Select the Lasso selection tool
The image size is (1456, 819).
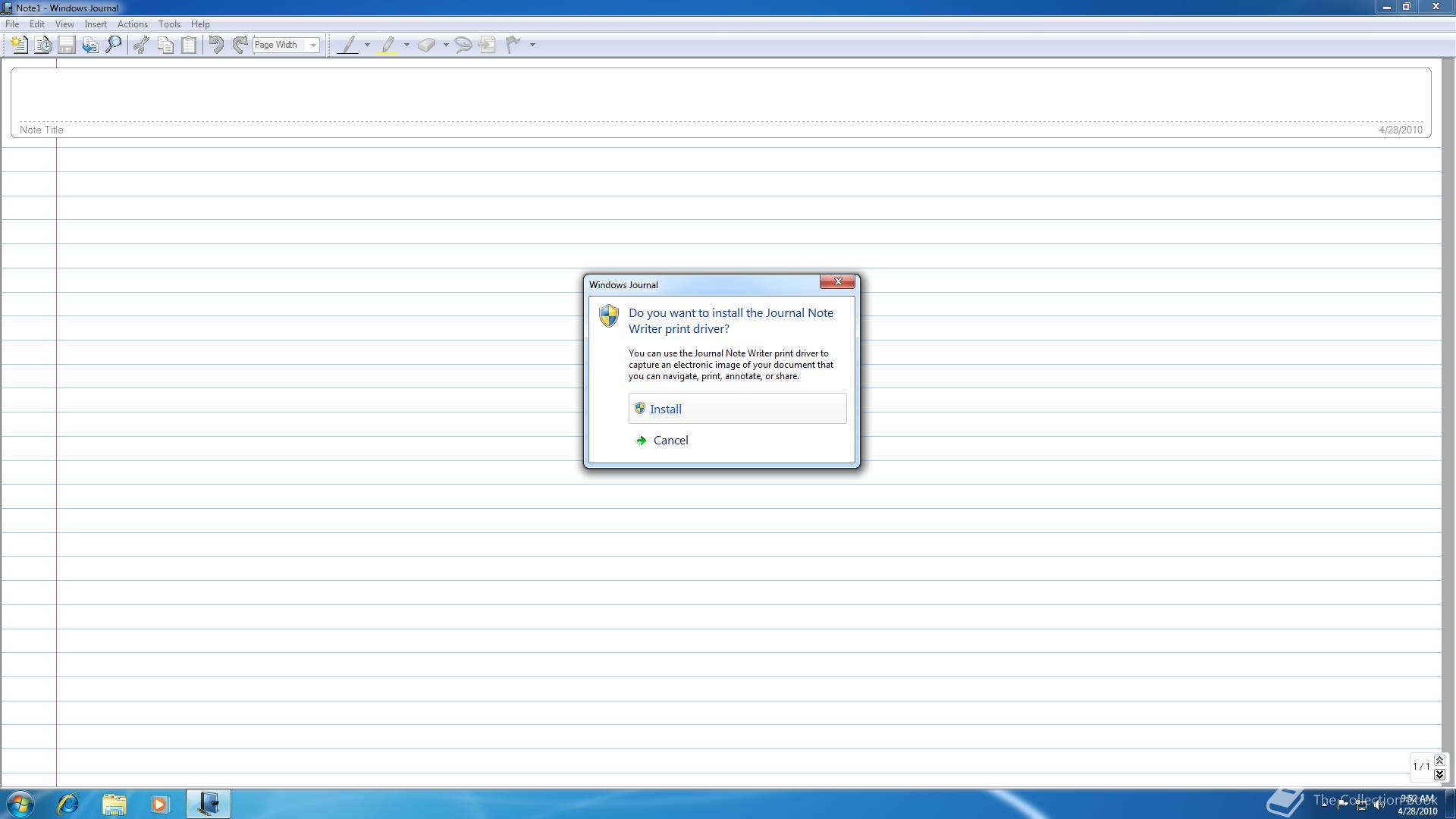click(x=463, y=45)
